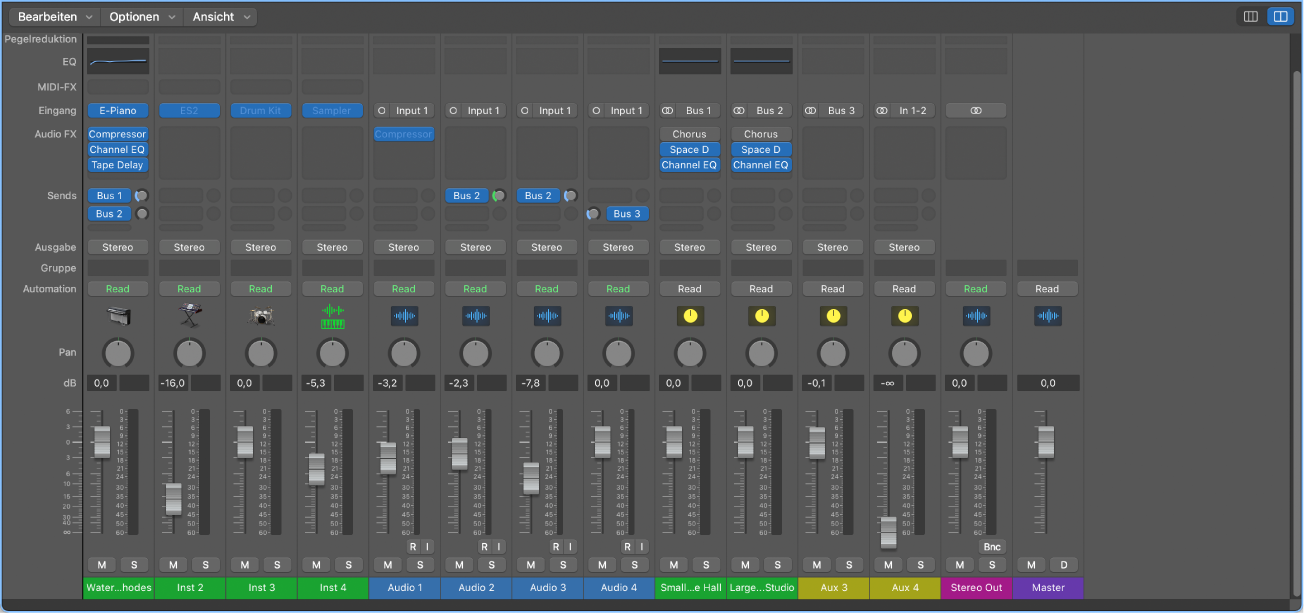Click the green level meter icon on Inst 4
Viewport: 1306px width, 614px height.
coord(332,315)
